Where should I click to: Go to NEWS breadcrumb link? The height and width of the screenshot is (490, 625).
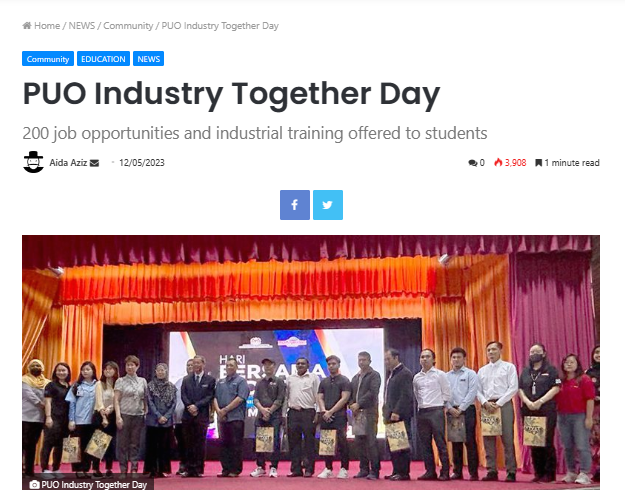[82, 26]
